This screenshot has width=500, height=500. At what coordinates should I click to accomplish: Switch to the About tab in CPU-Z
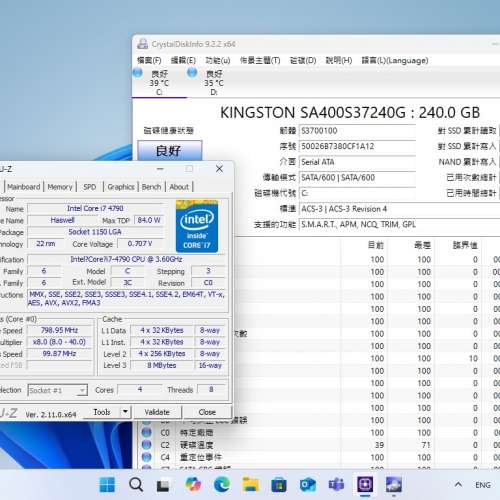[x=179, y=187]
